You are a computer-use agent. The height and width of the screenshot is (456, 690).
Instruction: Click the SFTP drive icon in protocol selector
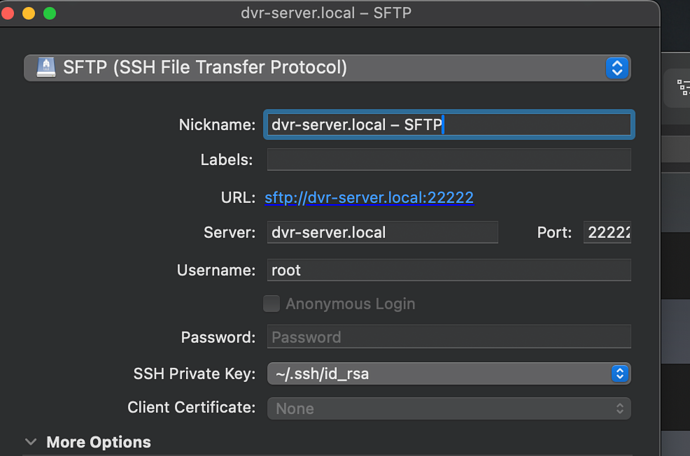tap(45, 68)
